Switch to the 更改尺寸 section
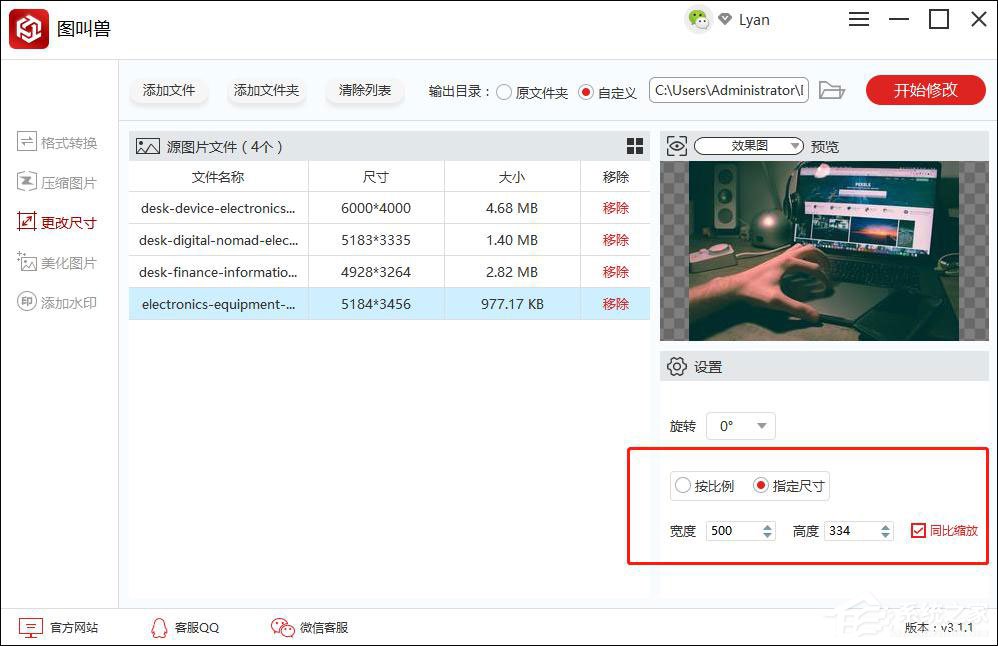998x646 pixels. [60, 222]
